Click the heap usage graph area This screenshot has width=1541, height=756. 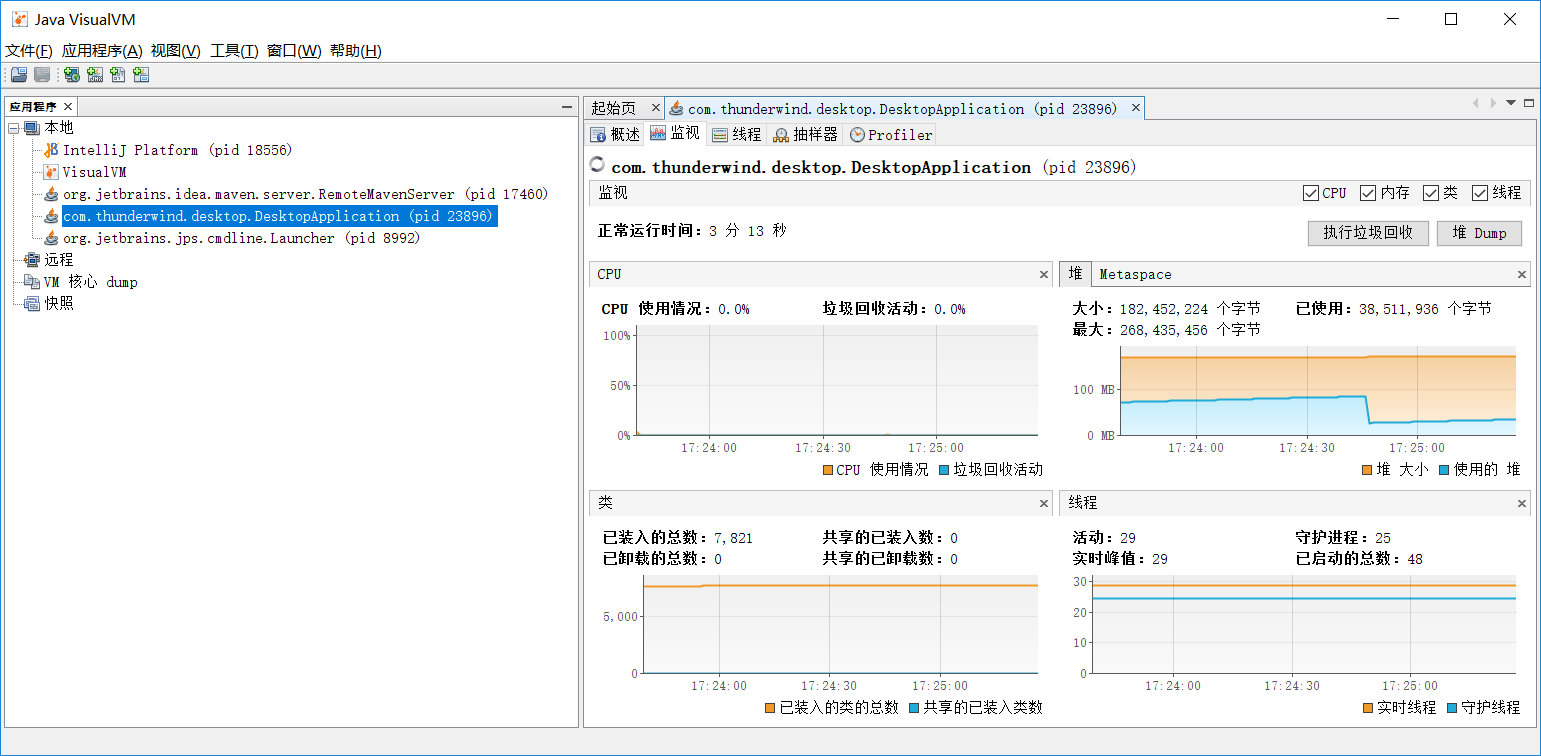click(x=1318, y=391)
